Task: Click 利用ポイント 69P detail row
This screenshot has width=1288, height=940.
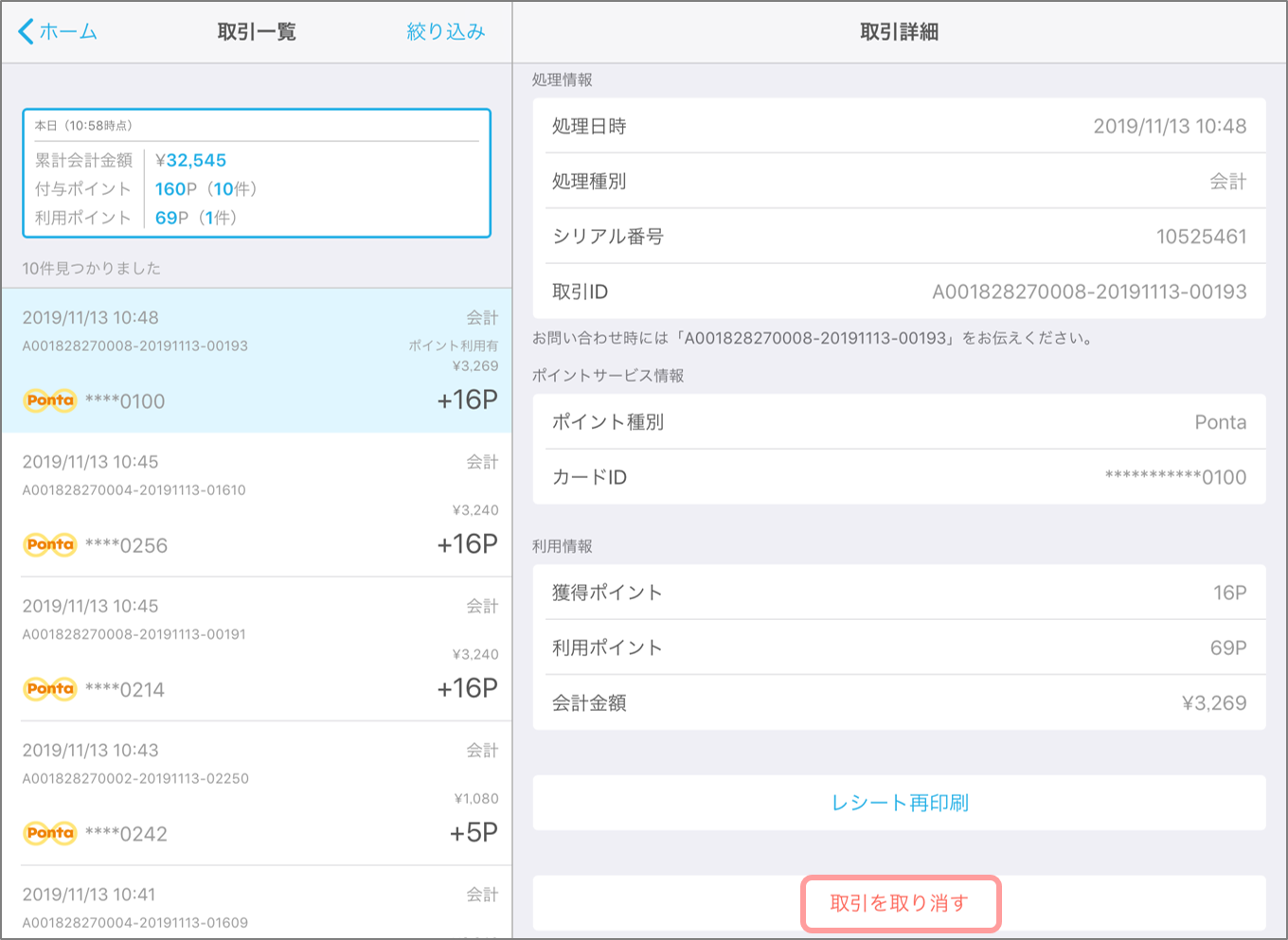Action: coord(899,647)
